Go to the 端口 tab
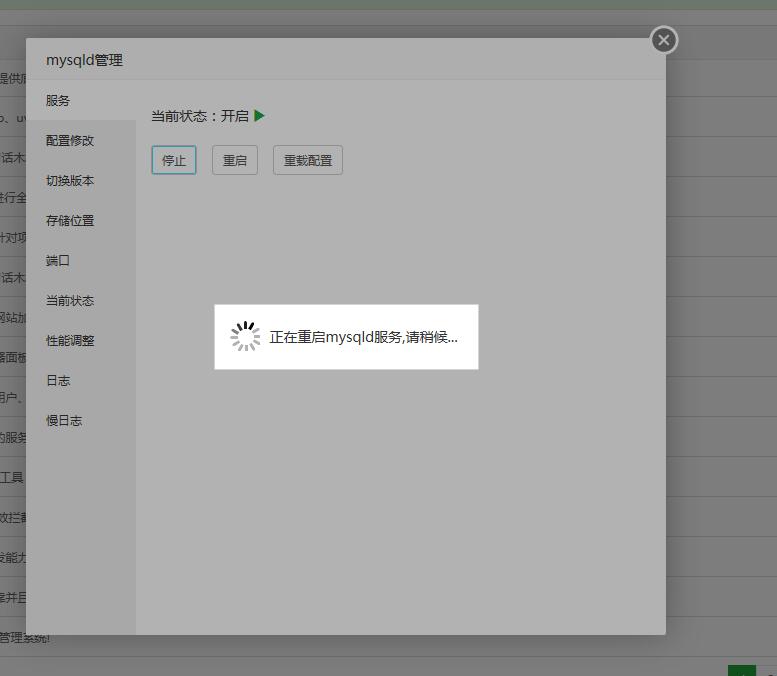Screen dimensions: 777x676 tap(58, 261)
